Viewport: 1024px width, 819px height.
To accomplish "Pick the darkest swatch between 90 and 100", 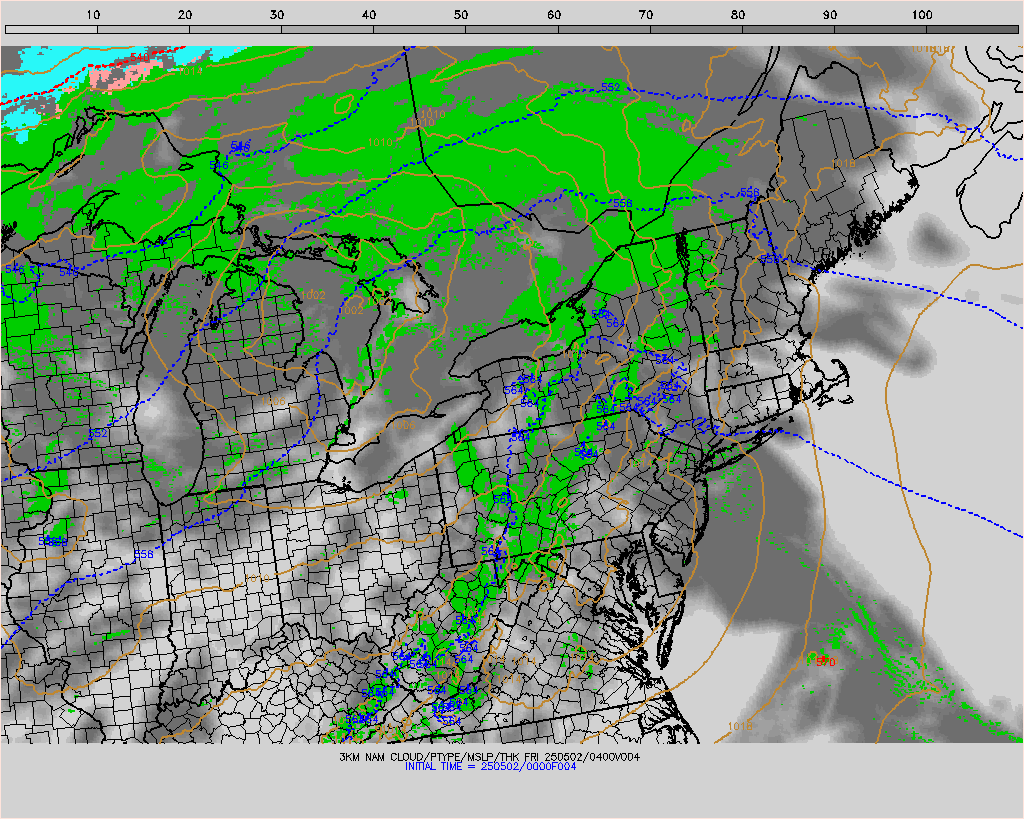I will [880, 29].
